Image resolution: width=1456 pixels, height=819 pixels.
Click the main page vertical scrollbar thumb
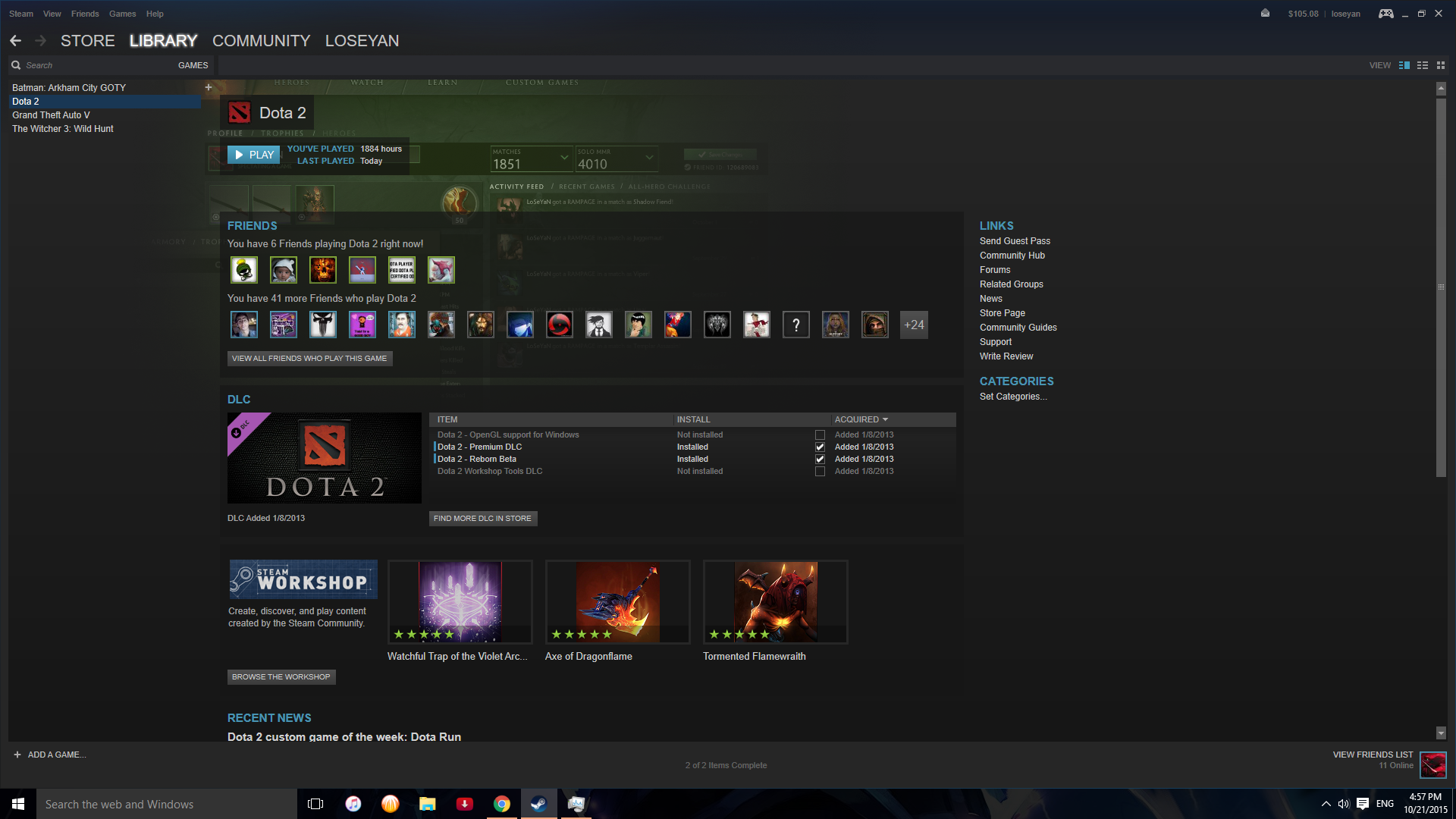pos(1441,287)
